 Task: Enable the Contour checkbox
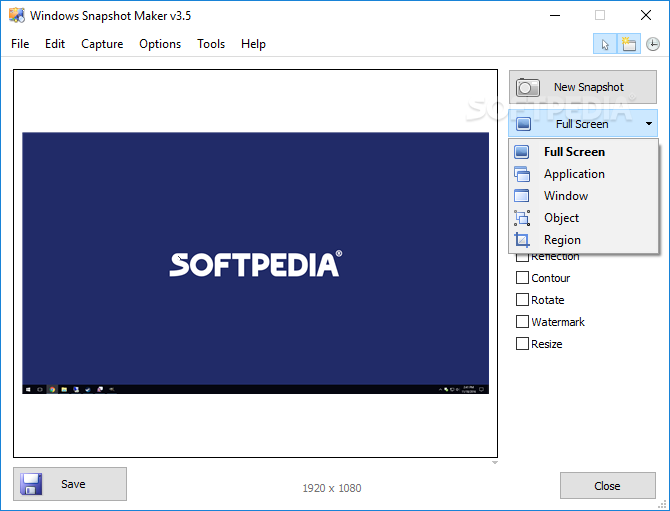click(x=522, y=278)
